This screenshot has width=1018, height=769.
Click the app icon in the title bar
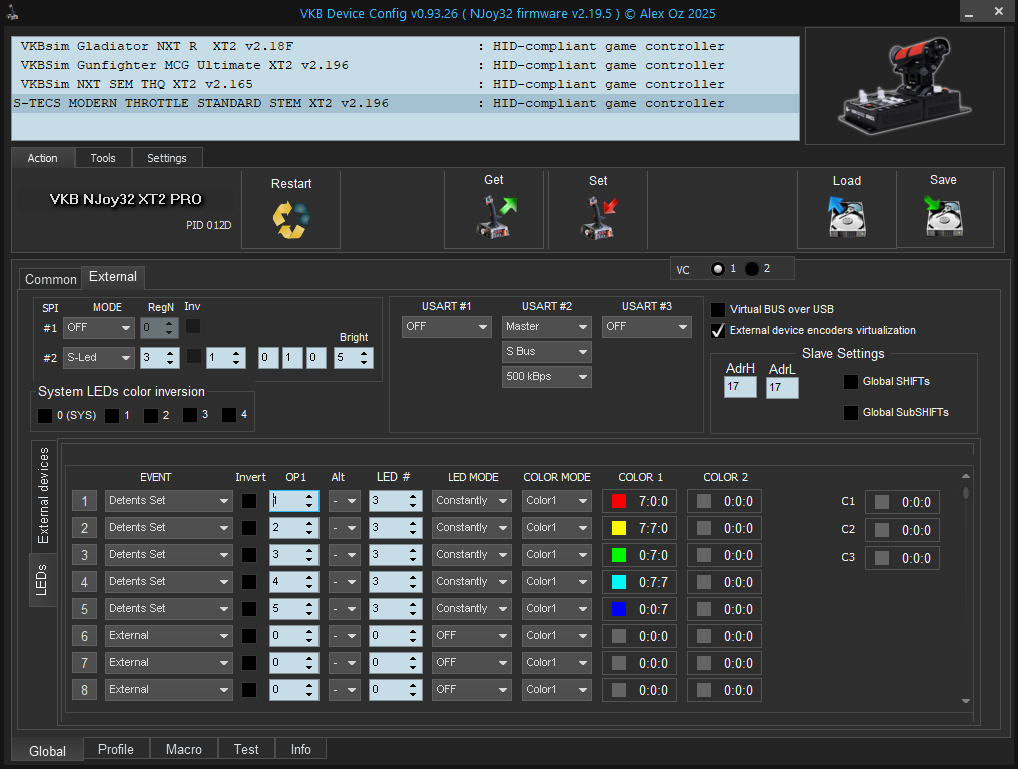12,12
